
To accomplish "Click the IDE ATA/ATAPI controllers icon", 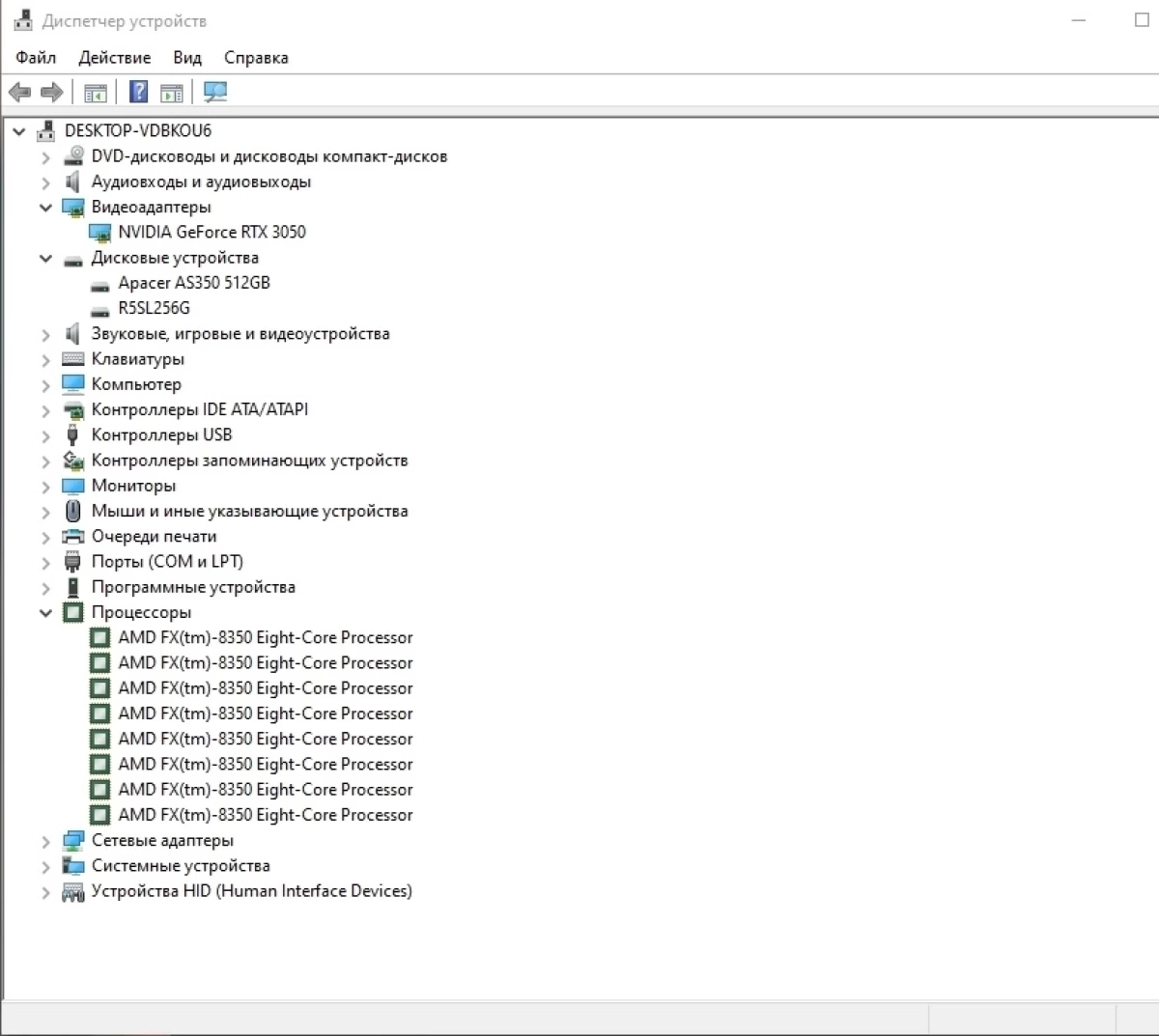I will pos(73,409).
